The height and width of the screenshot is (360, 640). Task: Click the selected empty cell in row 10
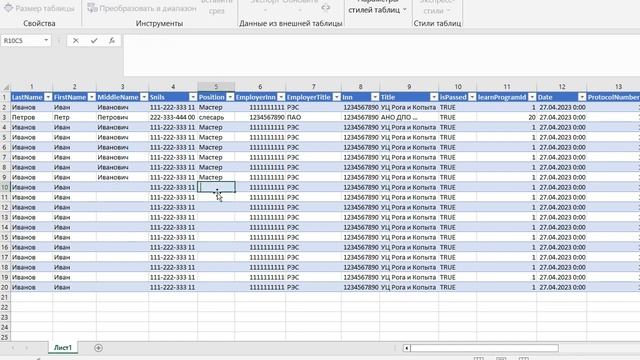[216, 187]
